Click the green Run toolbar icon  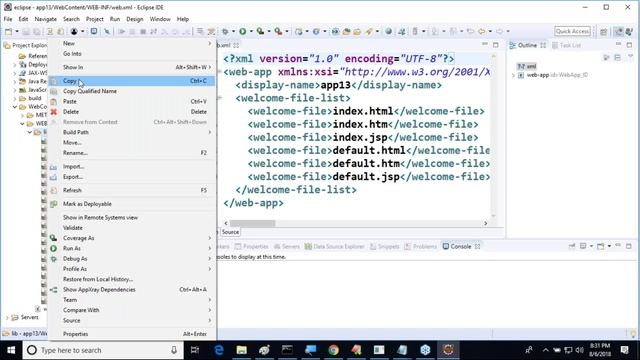tap(243, 31)
